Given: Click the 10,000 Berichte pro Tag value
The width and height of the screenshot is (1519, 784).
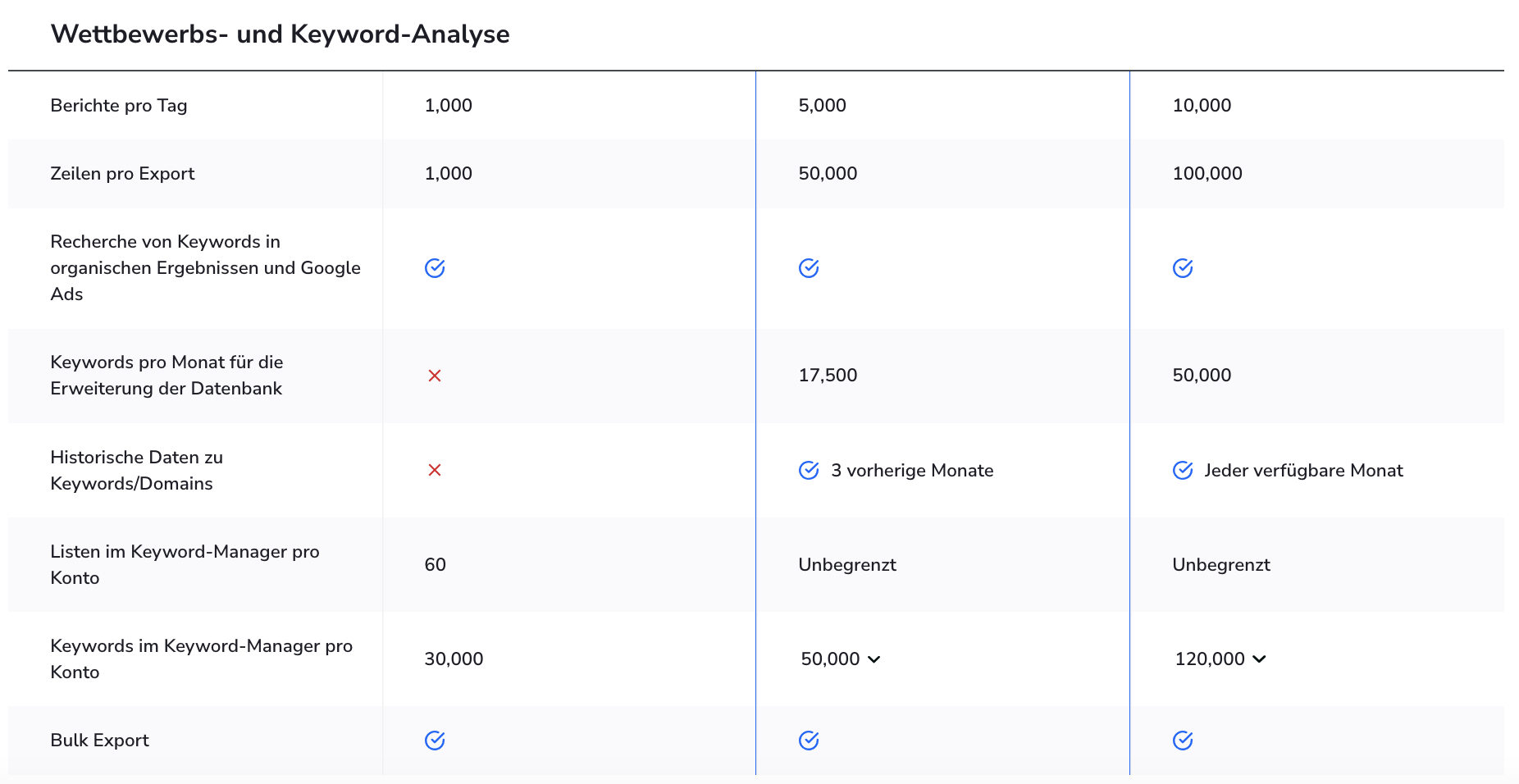Looking at the screenshot, I should click(x=1202, y=105).
